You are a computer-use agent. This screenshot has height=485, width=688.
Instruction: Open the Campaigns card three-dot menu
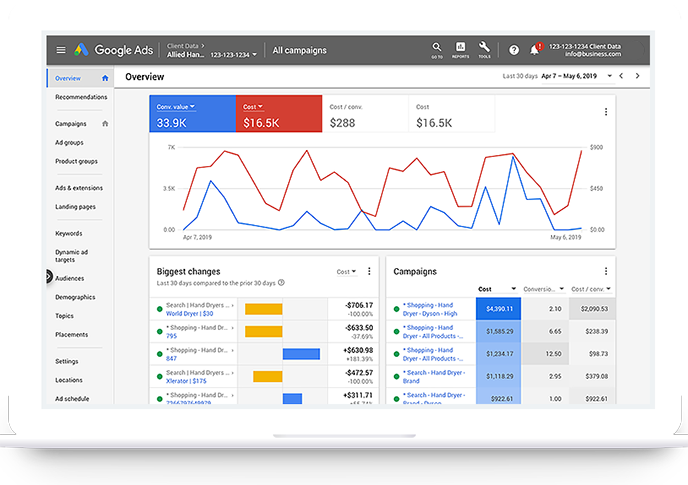[606, 271]
